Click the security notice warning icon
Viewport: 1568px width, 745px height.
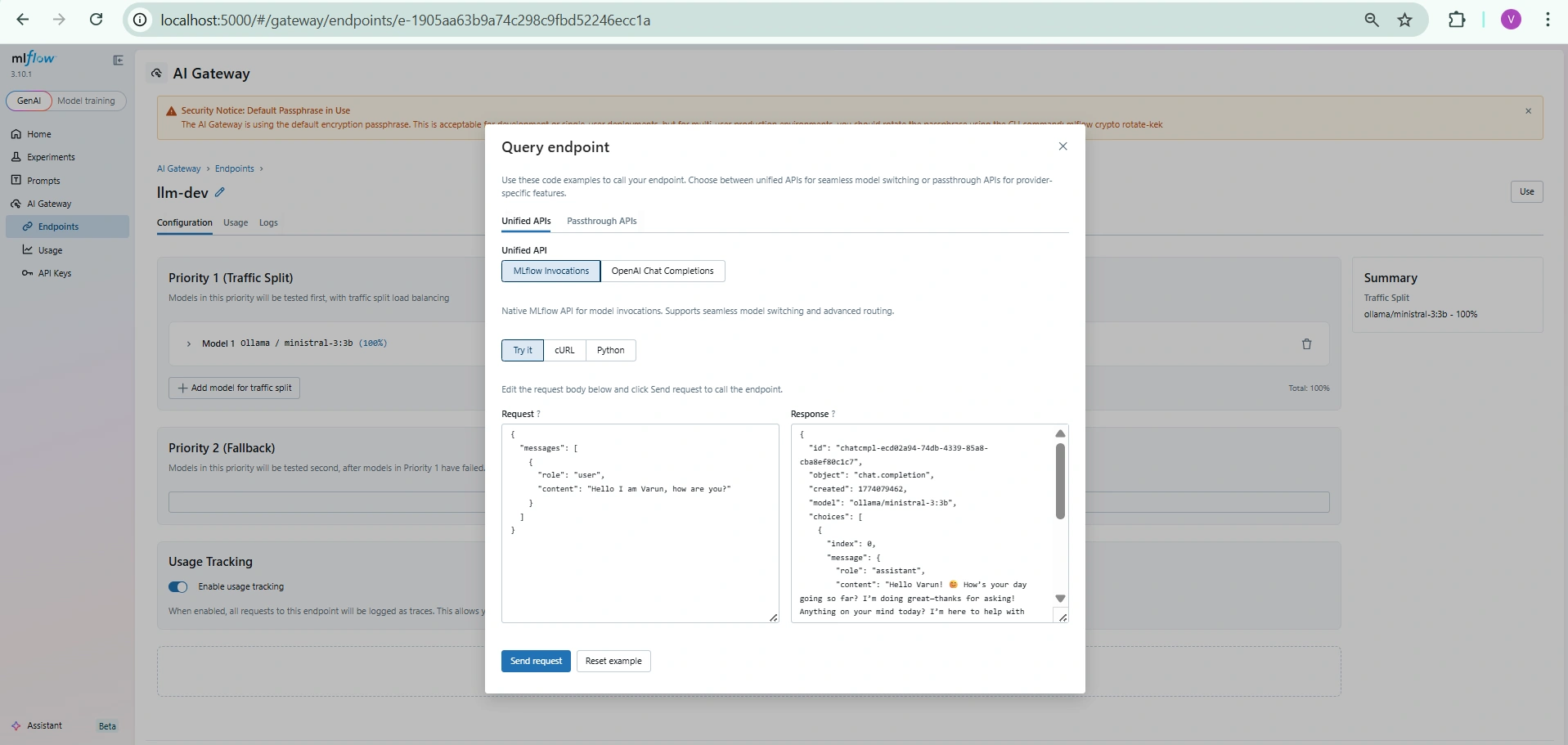tap(171, 111)
